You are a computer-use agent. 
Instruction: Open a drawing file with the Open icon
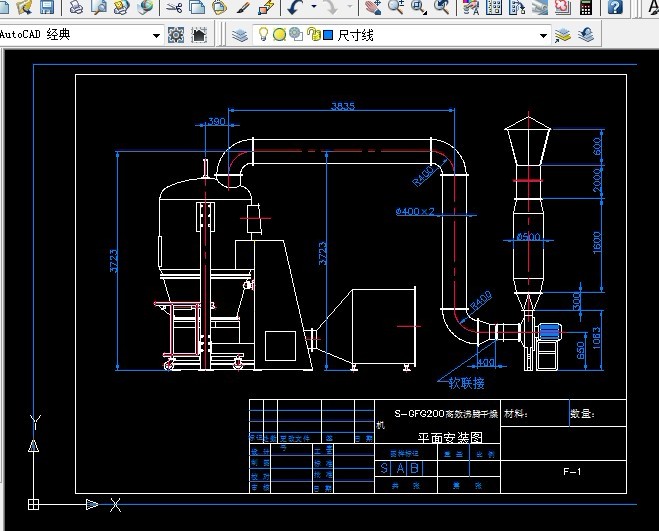[x=24, y=7]
